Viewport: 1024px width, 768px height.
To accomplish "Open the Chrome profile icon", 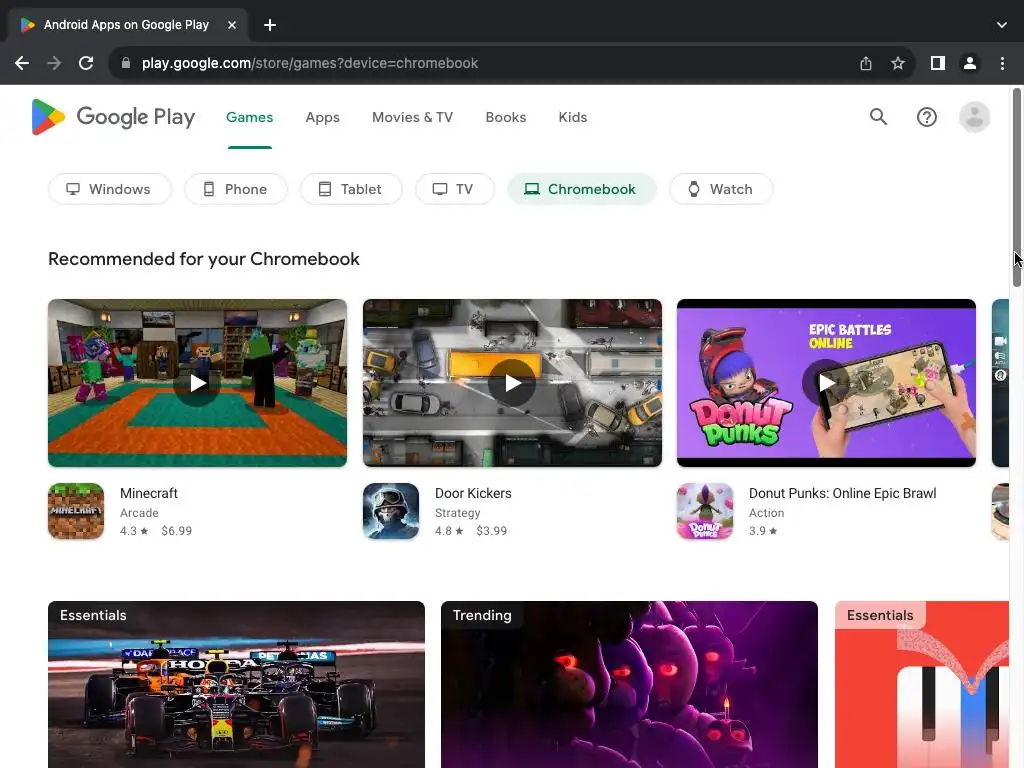I will (970, 63).
